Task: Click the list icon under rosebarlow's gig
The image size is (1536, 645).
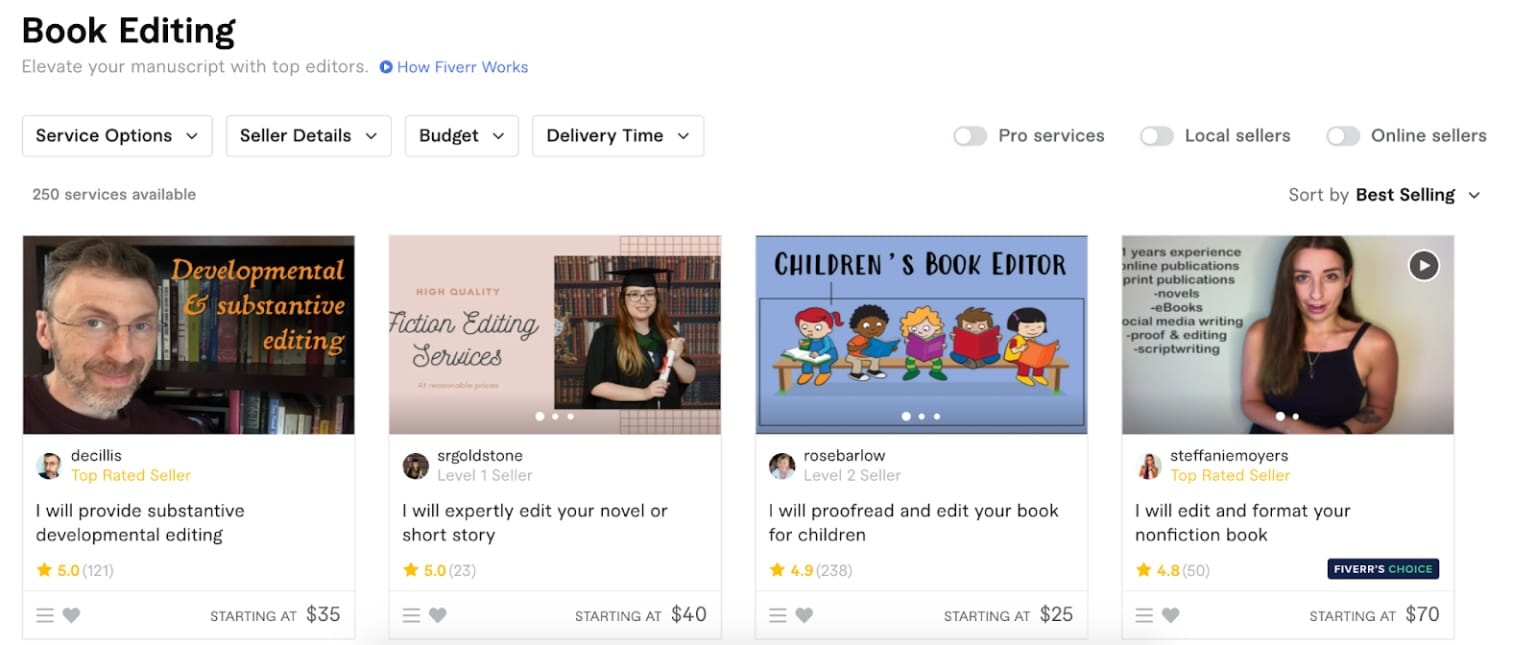Action: [x=777, y=616]
